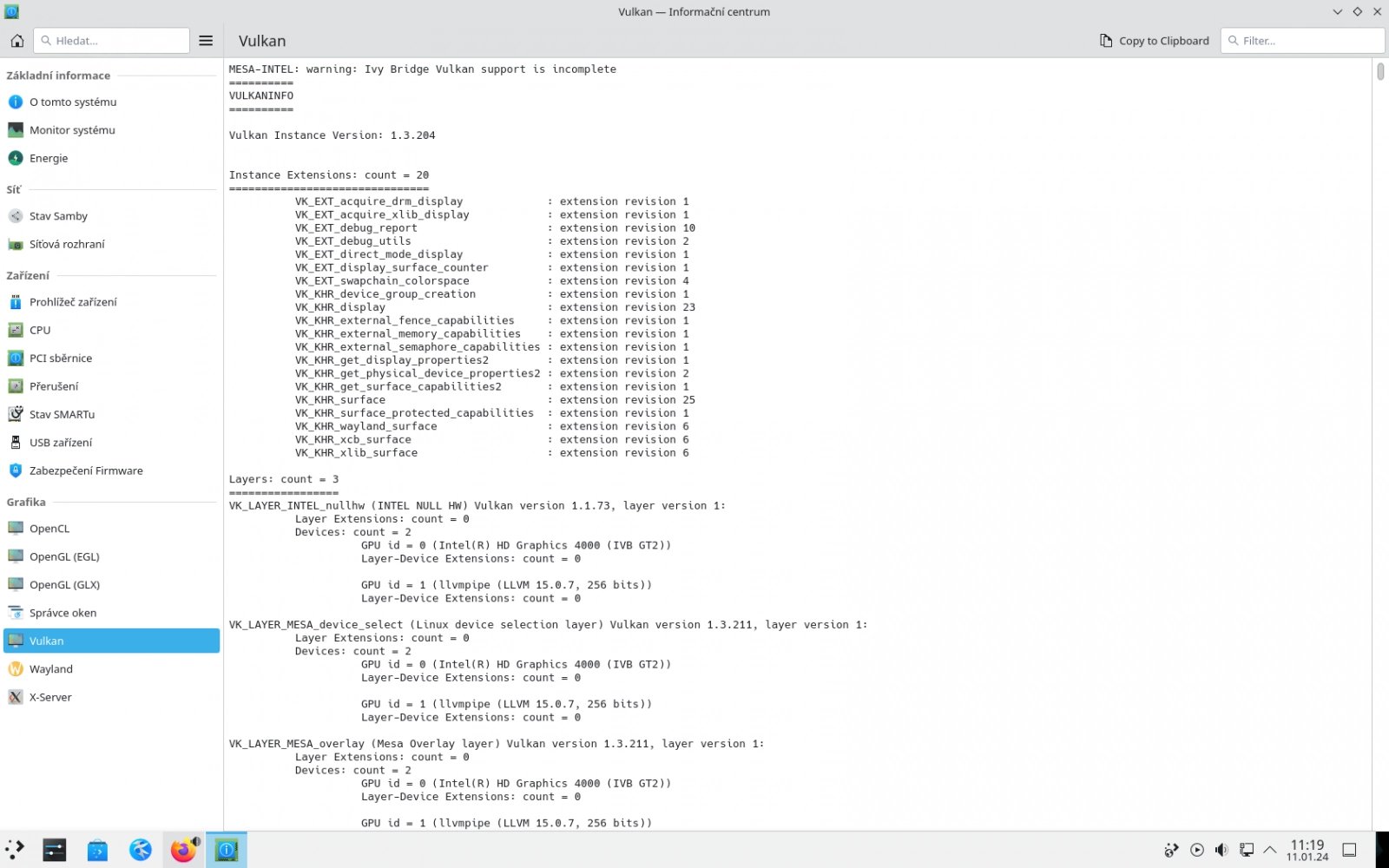1389x868 pixels.
Task: Select OpenCL under Grafika
Action: tap(111, 529)
